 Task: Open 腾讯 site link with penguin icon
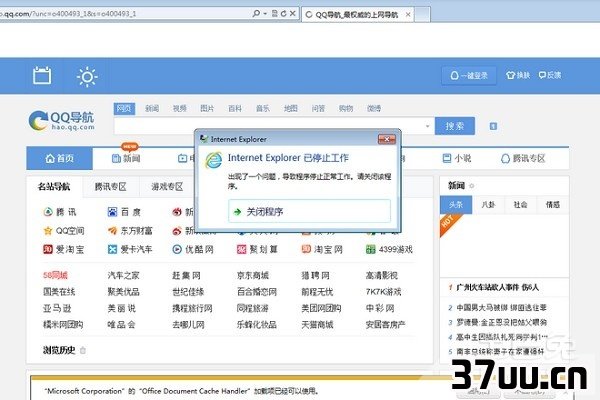point(60,212)
